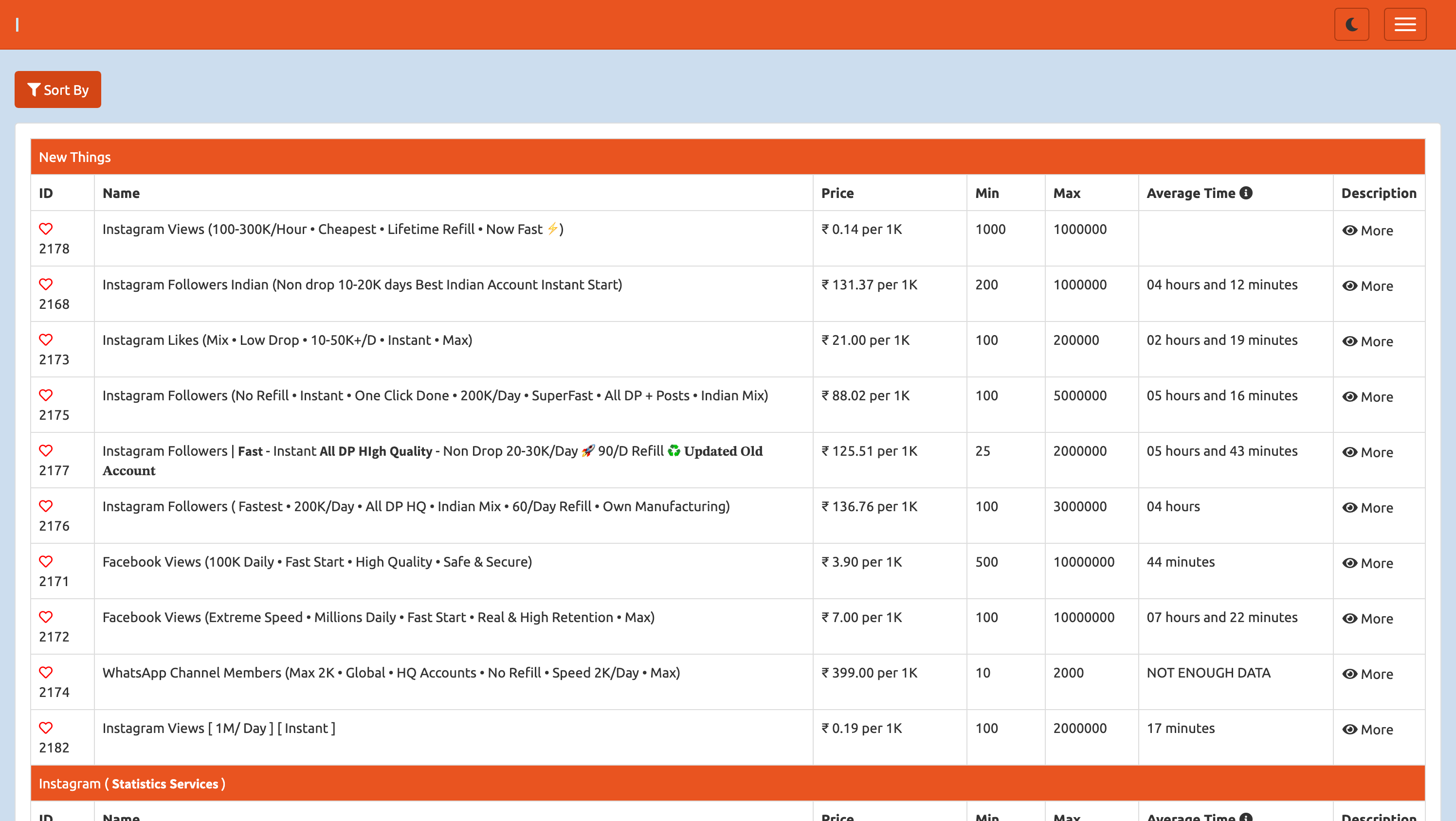Favorite service 2178 with heart icon
Image resolution: width=1456 pixels, height=821 pixels.
pyautogui.click(x=46, y=229)
